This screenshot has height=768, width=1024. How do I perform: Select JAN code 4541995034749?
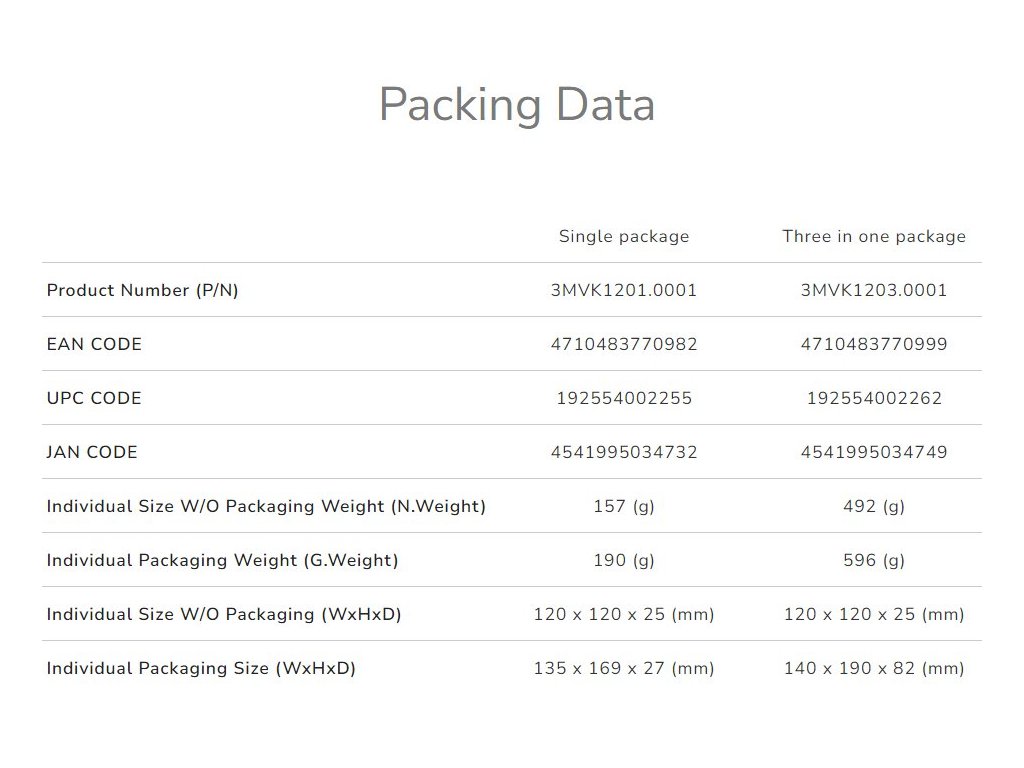pyautogui.click(x=874, y=453)
